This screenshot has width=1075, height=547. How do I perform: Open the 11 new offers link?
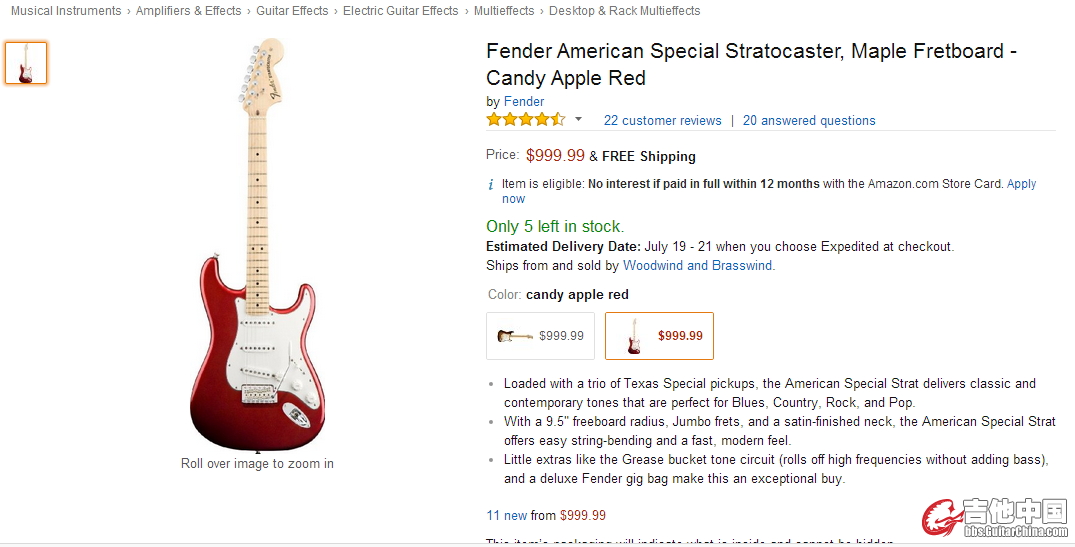507,516
